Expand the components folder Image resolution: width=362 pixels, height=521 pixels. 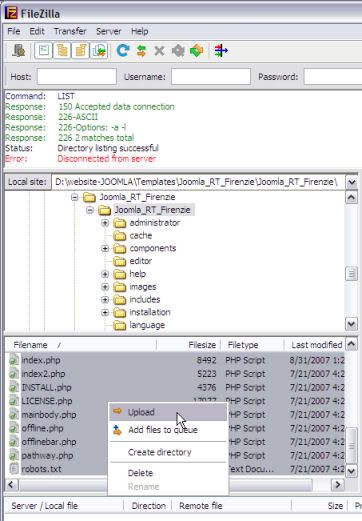point(105,248)
